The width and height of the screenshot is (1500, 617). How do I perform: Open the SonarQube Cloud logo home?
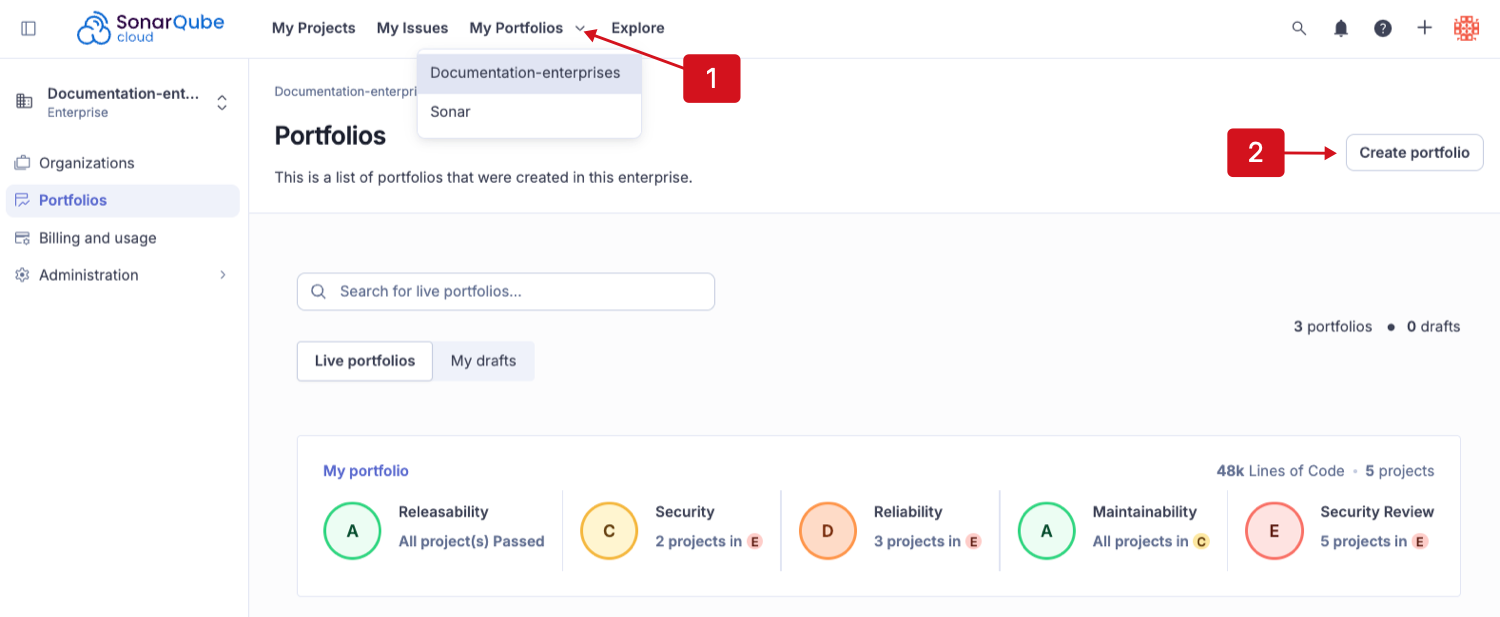(x=151, y=28)
